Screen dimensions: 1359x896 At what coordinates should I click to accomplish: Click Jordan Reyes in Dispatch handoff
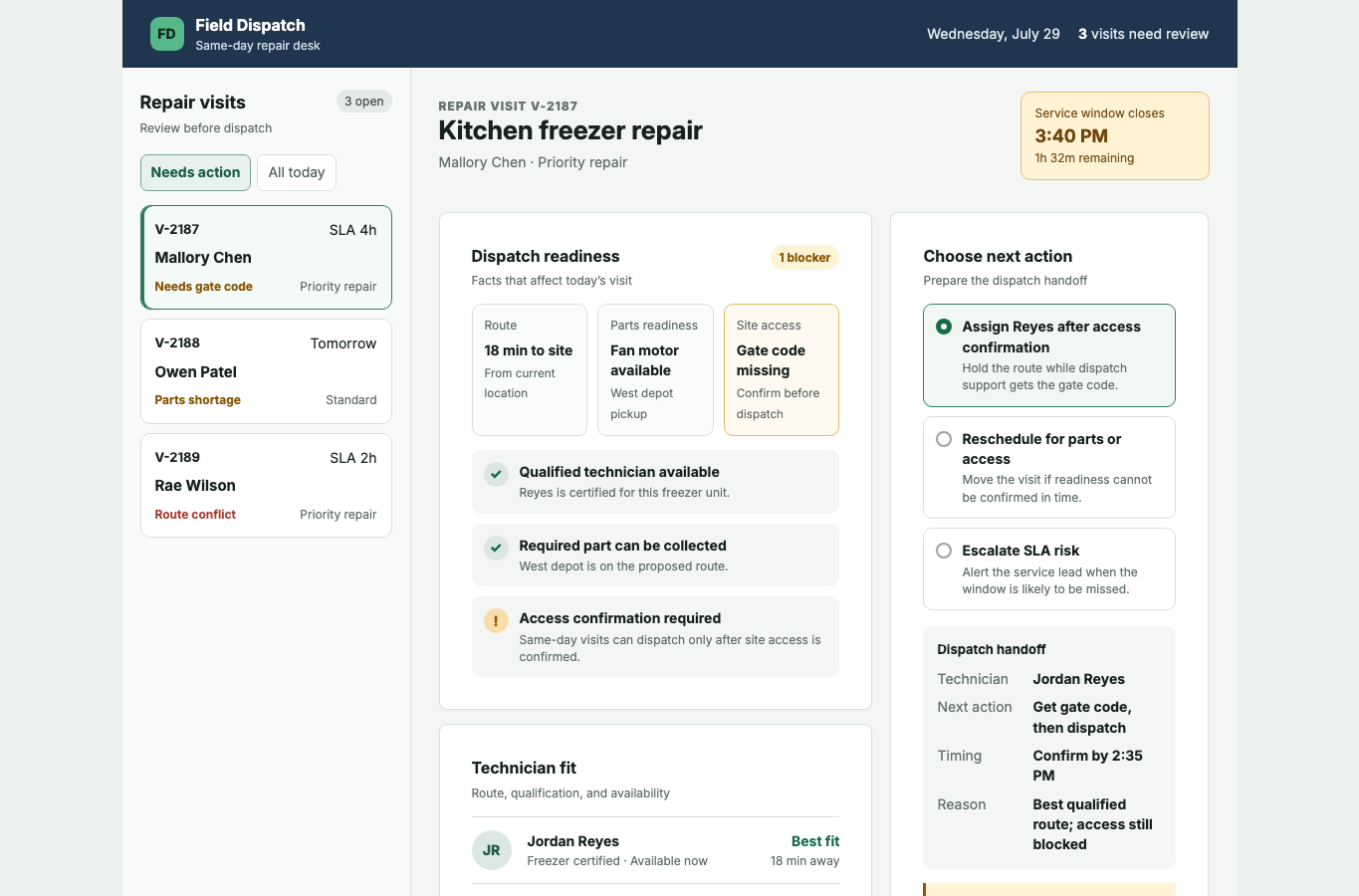[1078, 679]
